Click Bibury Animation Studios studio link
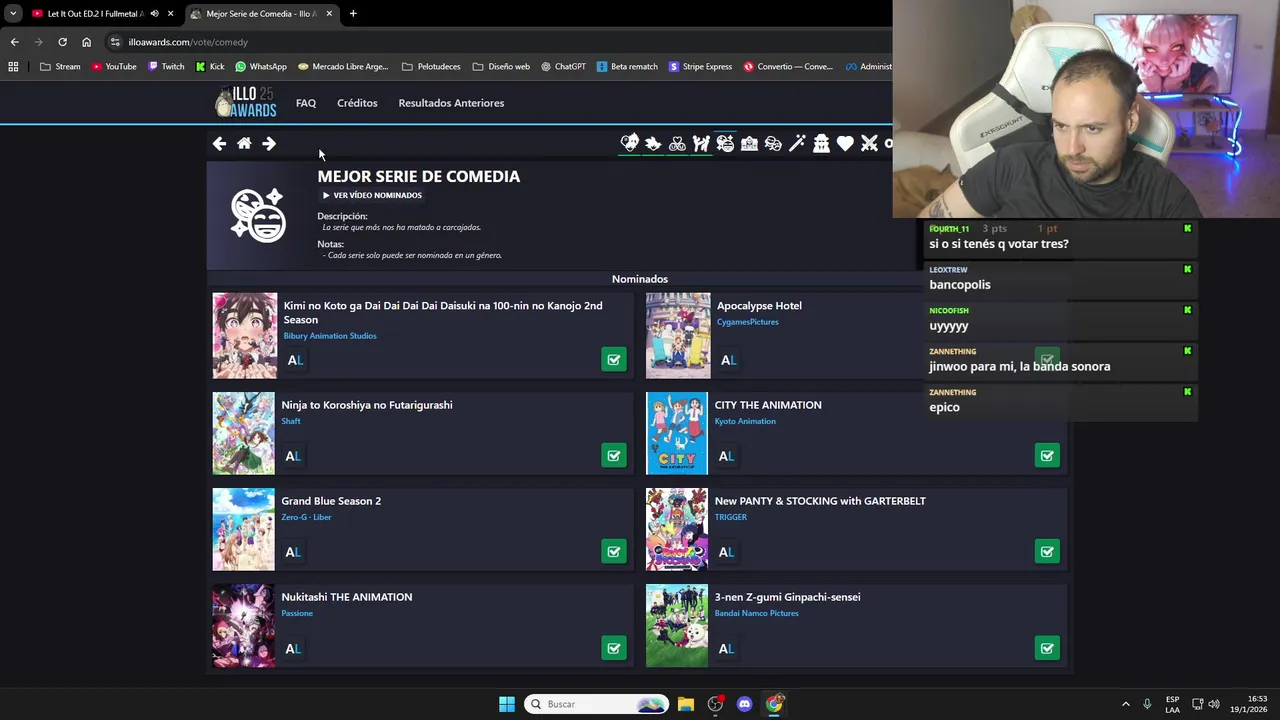 [x=330, y=336]
